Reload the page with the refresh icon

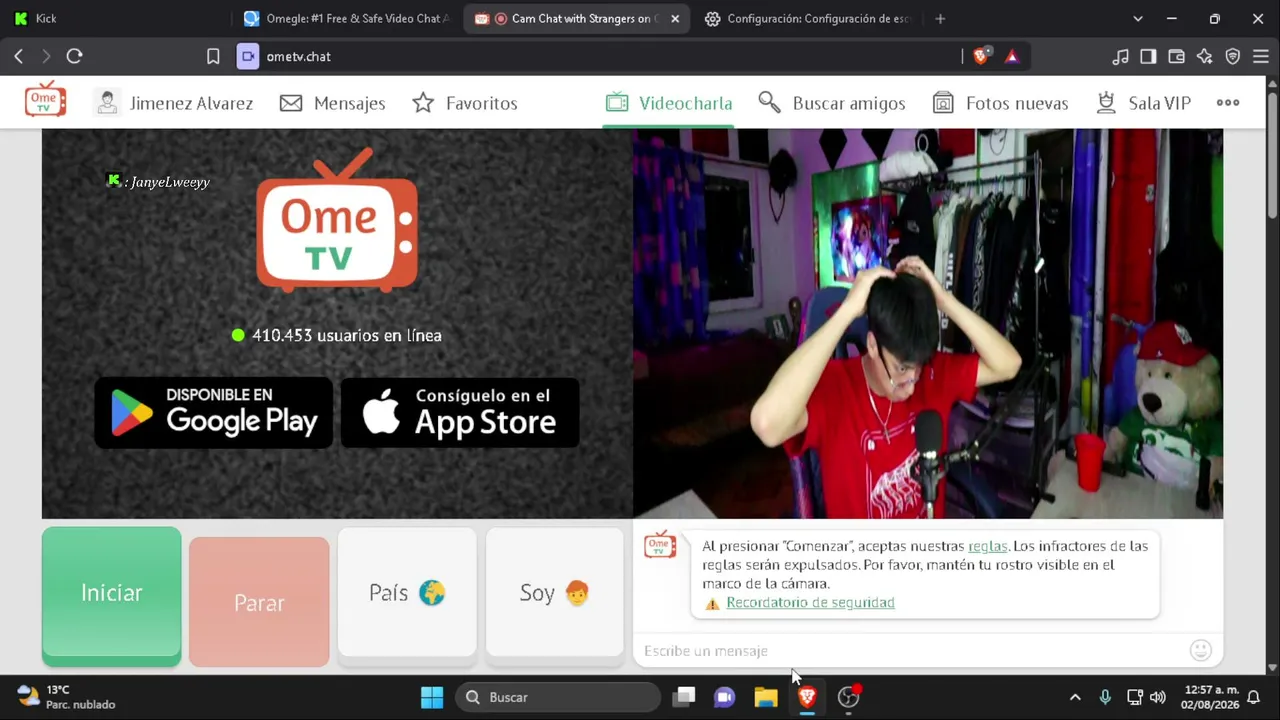click(74, 57)
